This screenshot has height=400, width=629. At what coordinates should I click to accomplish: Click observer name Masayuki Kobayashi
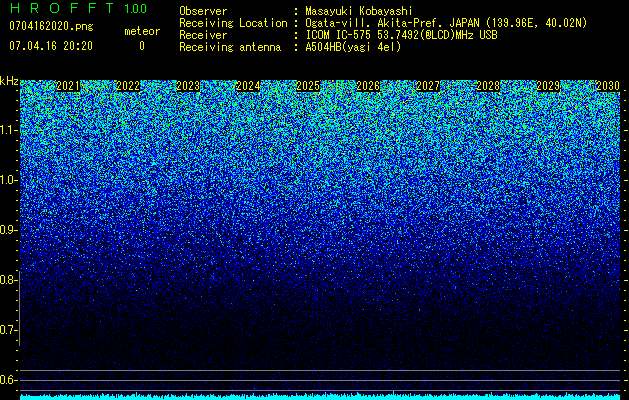358,11
